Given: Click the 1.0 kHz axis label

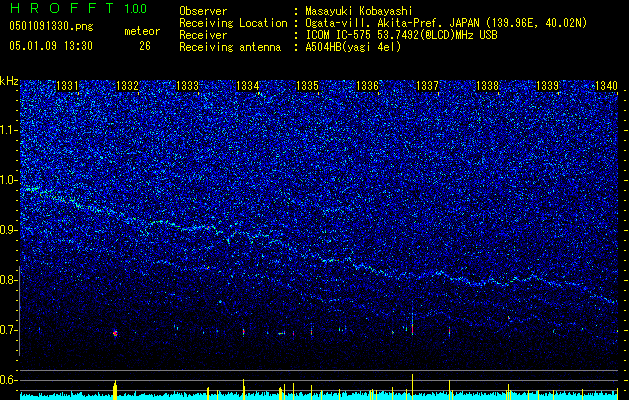Looking at the screenshot, I should pyautogui.click(x=8, y=180).
